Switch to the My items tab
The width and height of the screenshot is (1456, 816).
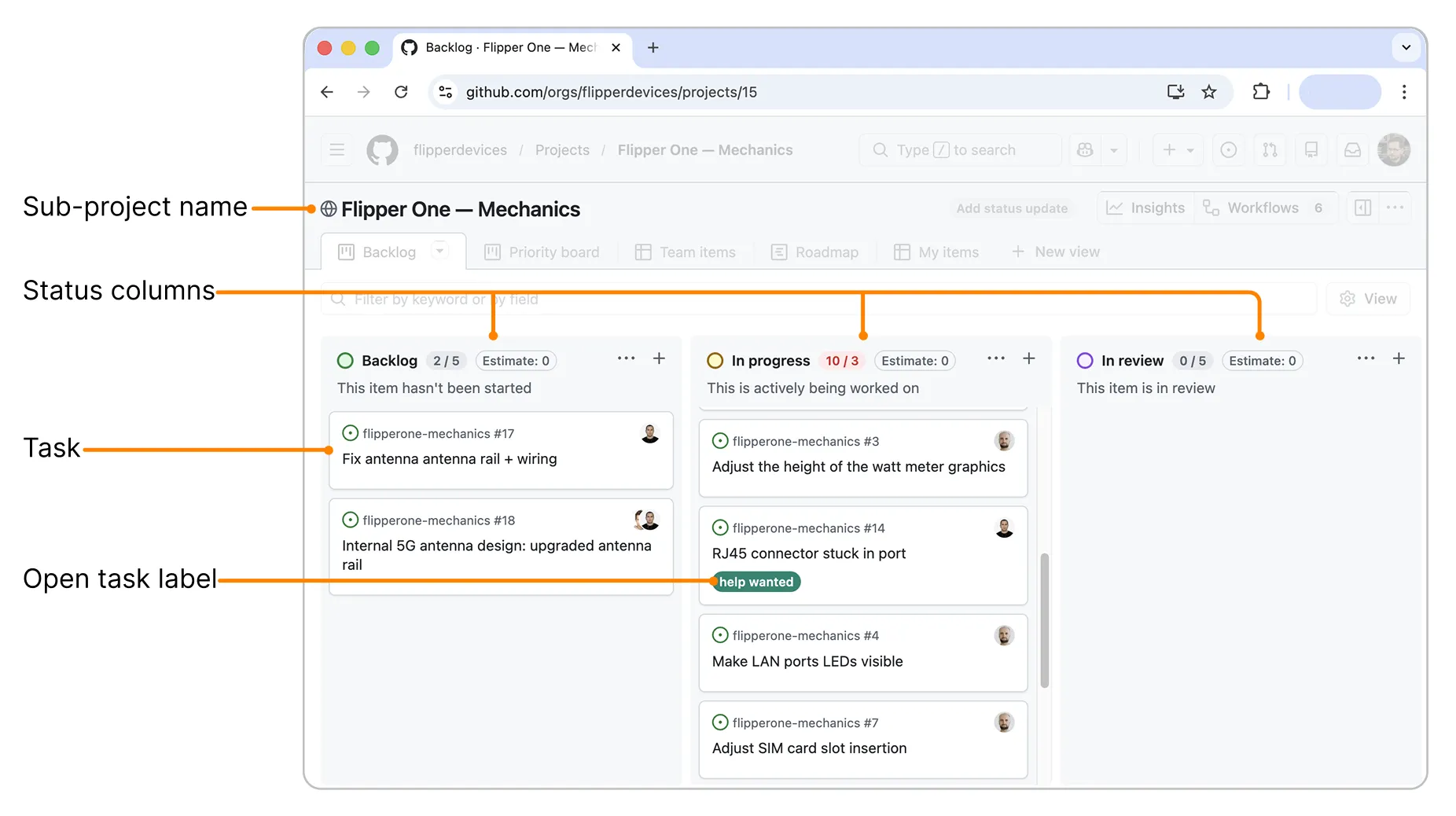pyautogui.click(x=936, y=252)
